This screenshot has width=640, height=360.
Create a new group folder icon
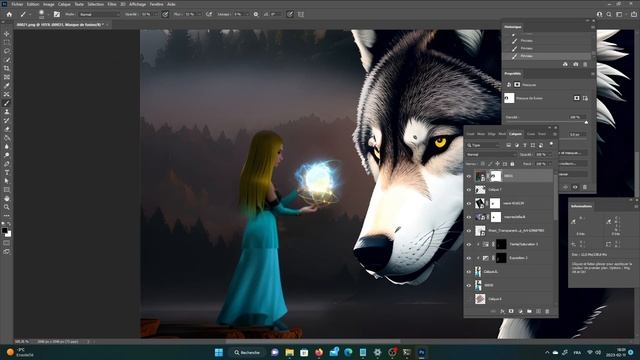point(529,311)
